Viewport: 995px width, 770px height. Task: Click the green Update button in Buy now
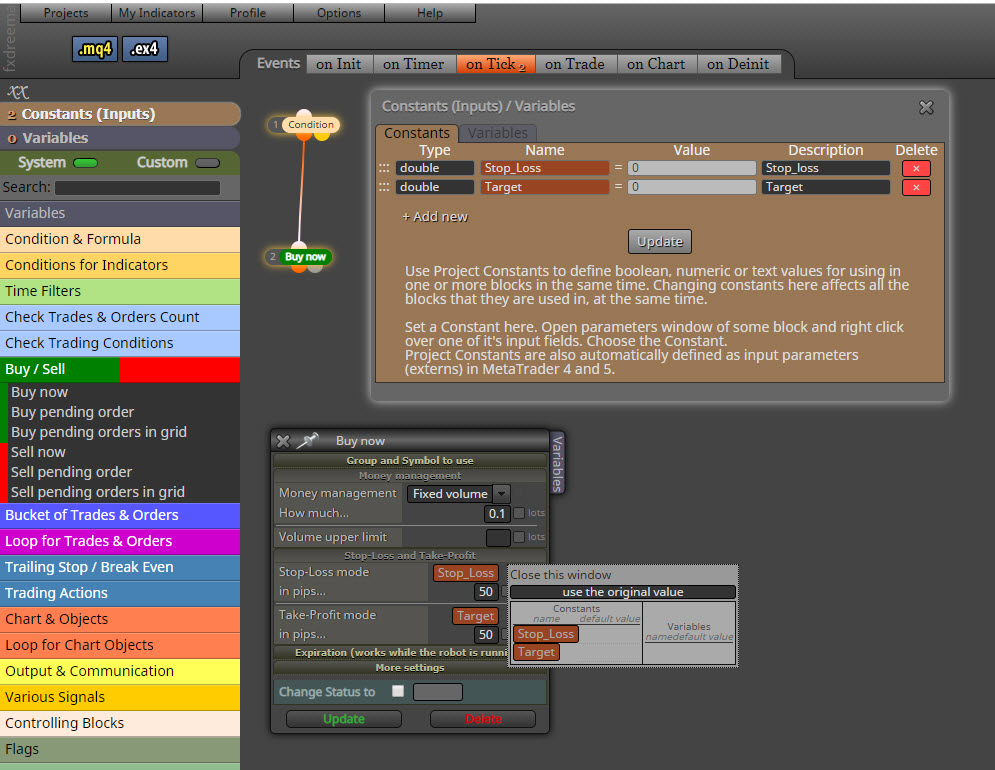coord(343,719)
